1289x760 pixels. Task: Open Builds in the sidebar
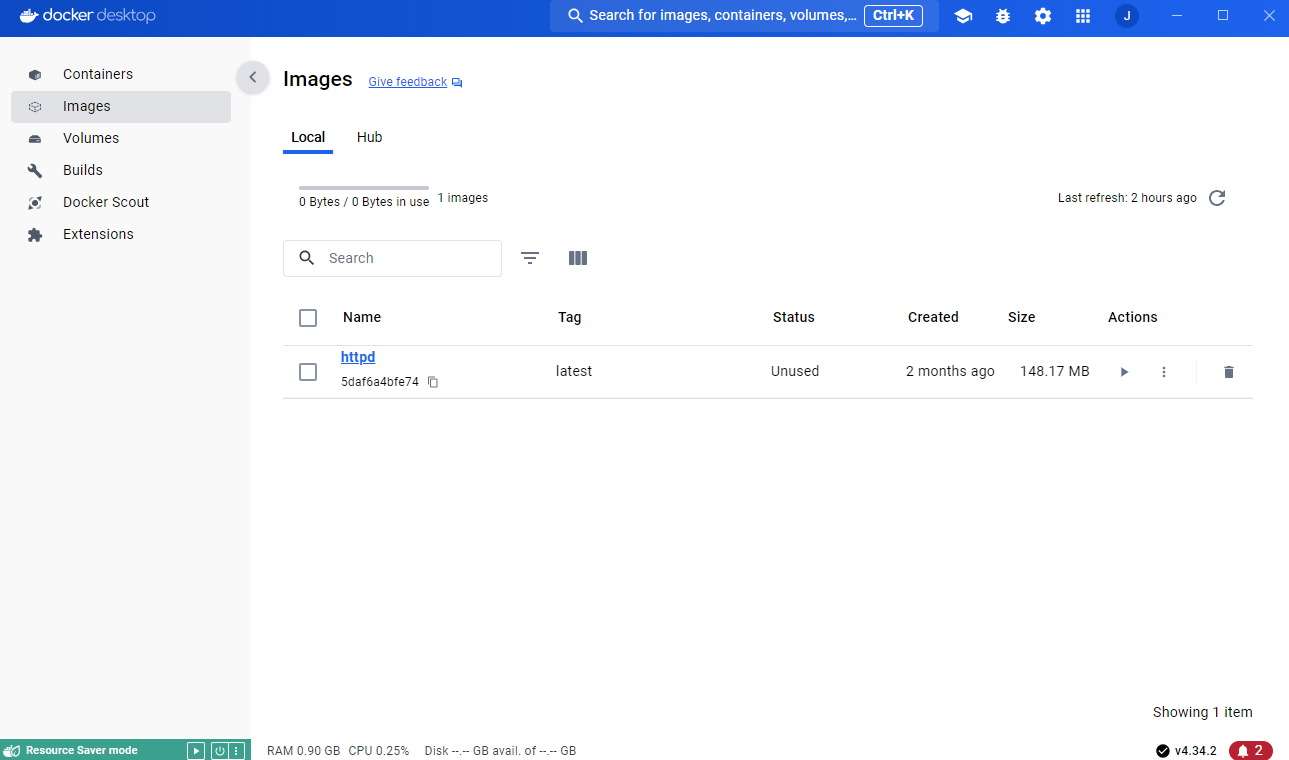pyautogui.click(x=121, y=170)
